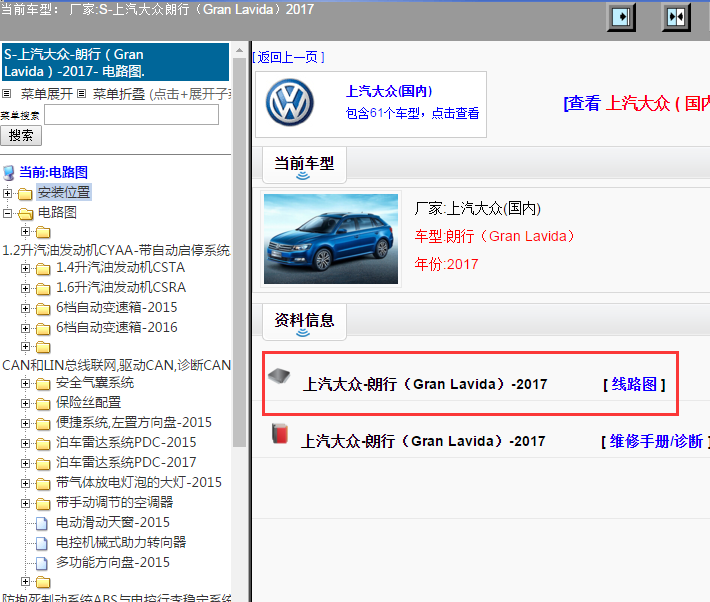Viewport: 710px width, 602px height.
Task: Click folder icon of 泊车雷达系统PDC-2015
Action: tap(43, 443)
